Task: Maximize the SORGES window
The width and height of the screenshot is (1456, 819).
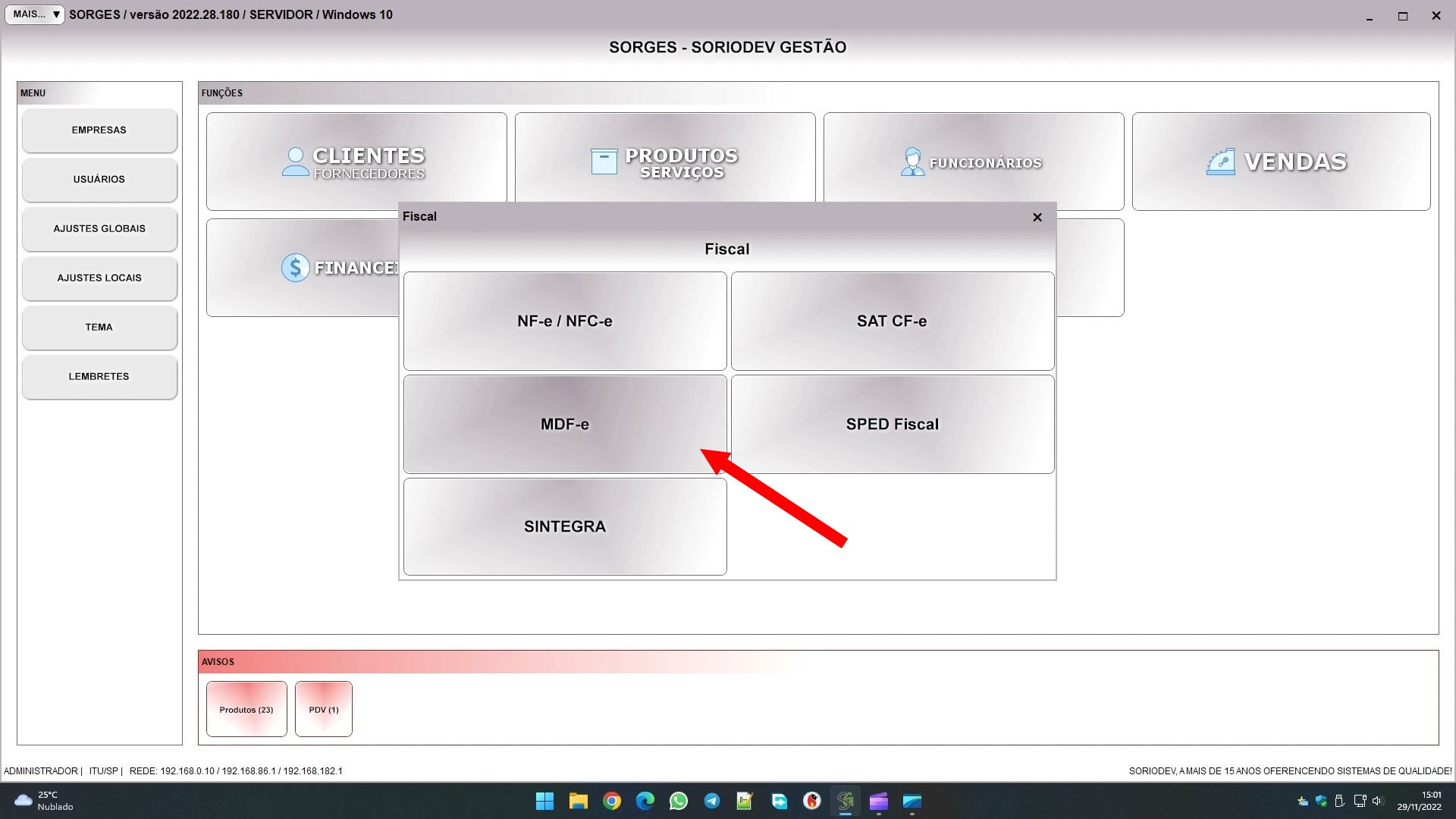Action: 1403,16
